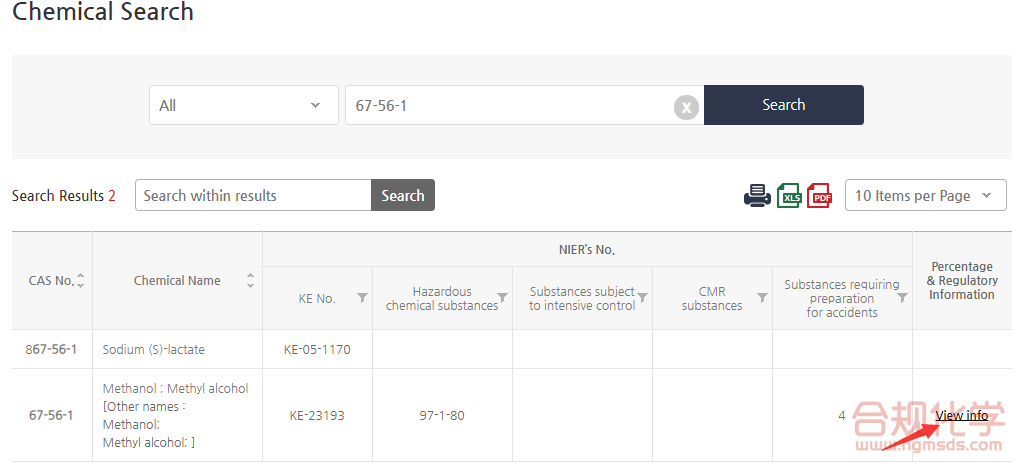Select KE-23193 cell in Methanol row

point(317,416)
